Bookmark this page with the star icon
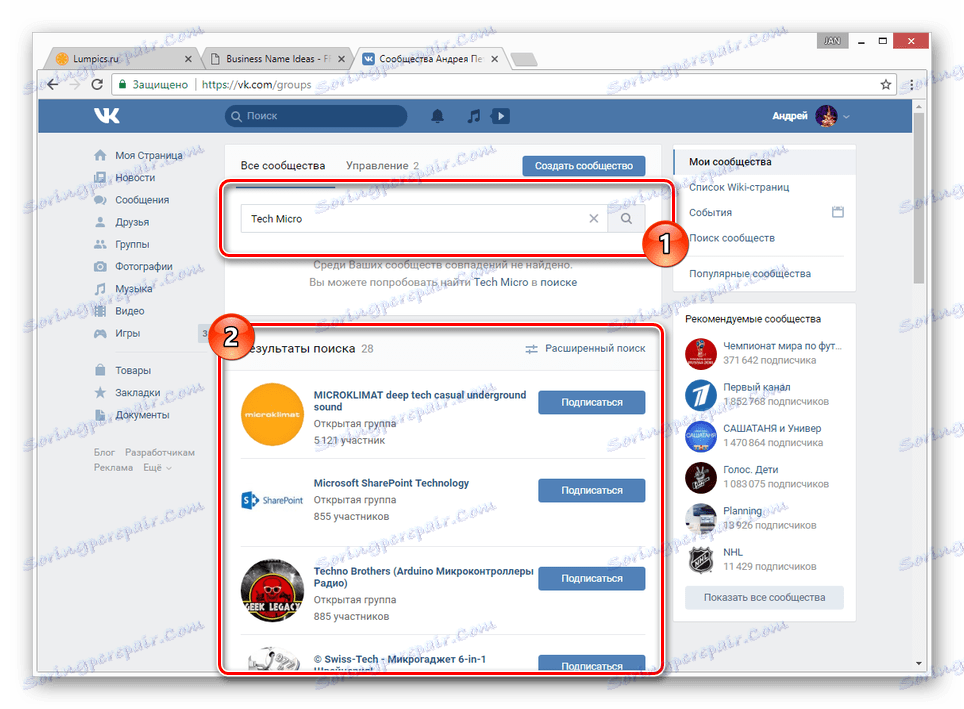This screenshot has width=964, height=709. [885, 84]
